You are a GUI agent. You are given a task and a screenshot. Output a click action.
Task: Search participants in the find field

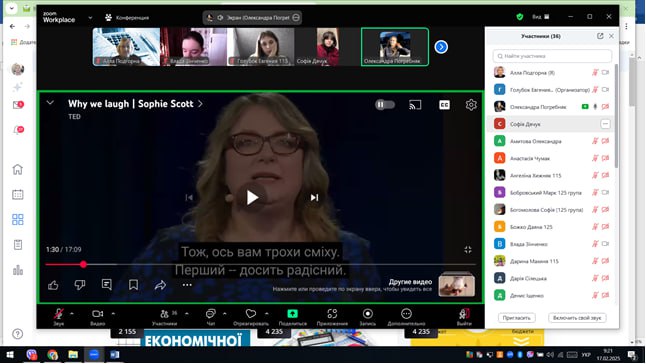(552, 56)
